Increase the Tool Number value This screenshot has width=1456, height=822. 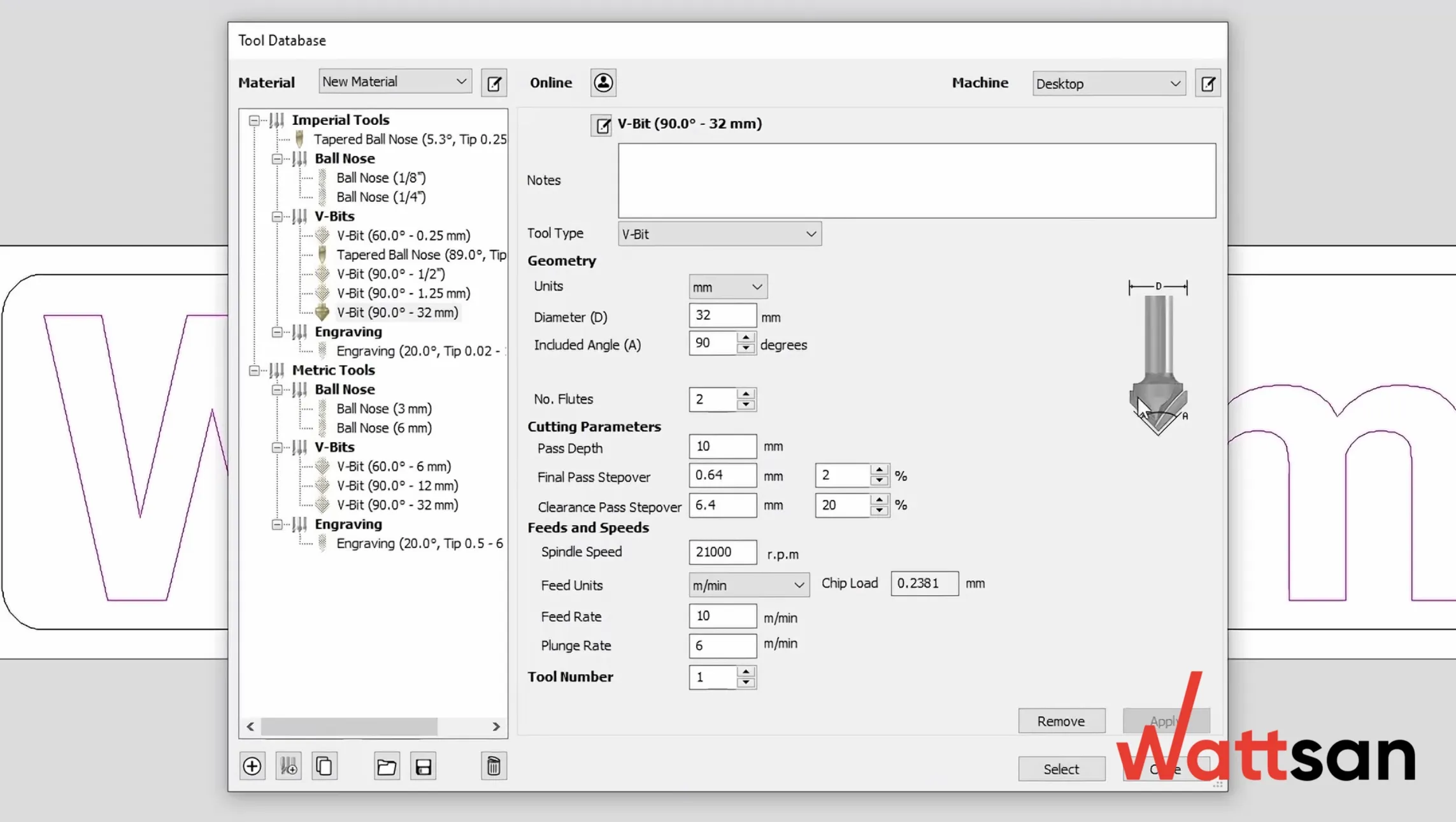click(746, 672)
